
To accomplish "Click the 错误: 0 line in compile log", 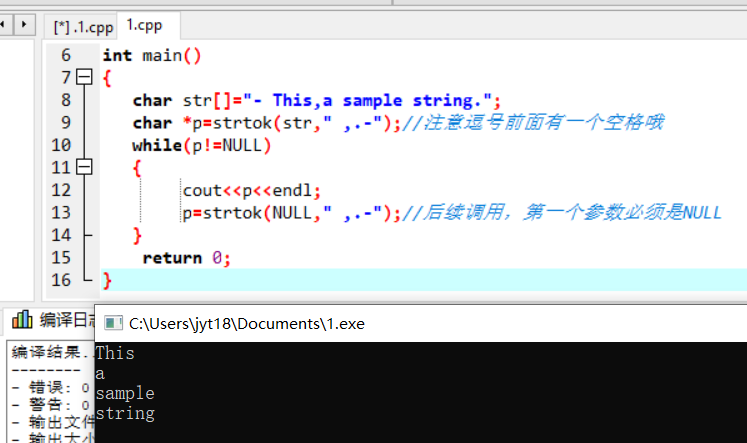I will click(51, 387).
